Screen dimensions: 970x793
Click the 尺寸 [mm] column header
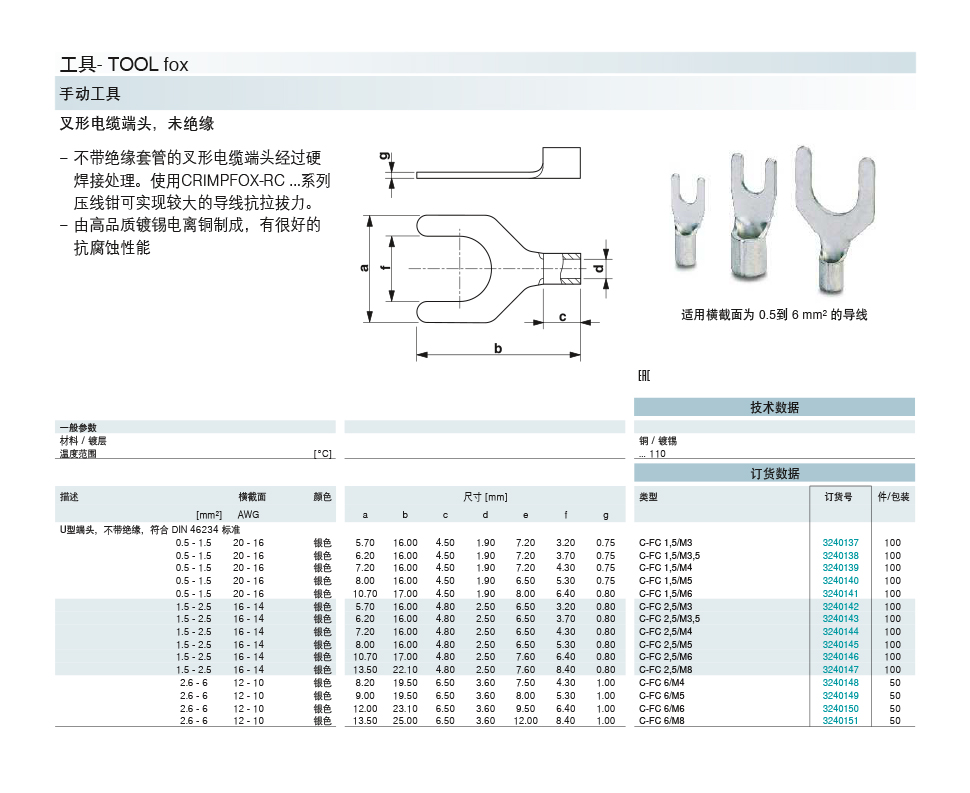(x=485, y=497)
